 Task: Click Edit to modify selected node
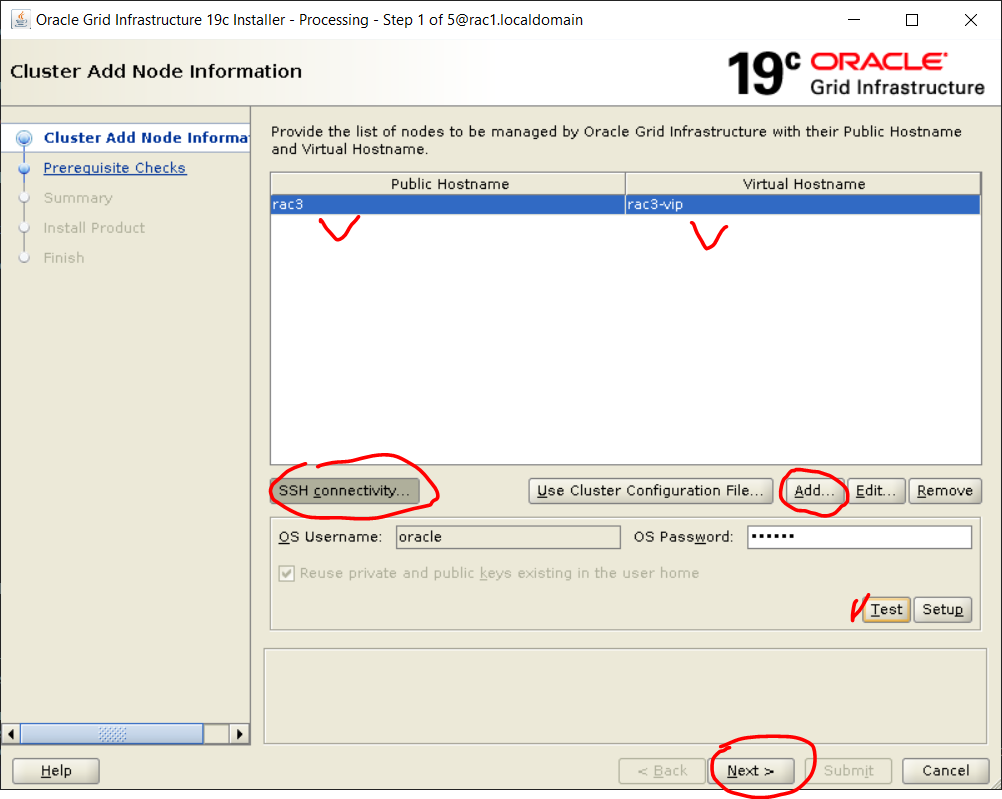pyautogui.click(x=878, y=491)
